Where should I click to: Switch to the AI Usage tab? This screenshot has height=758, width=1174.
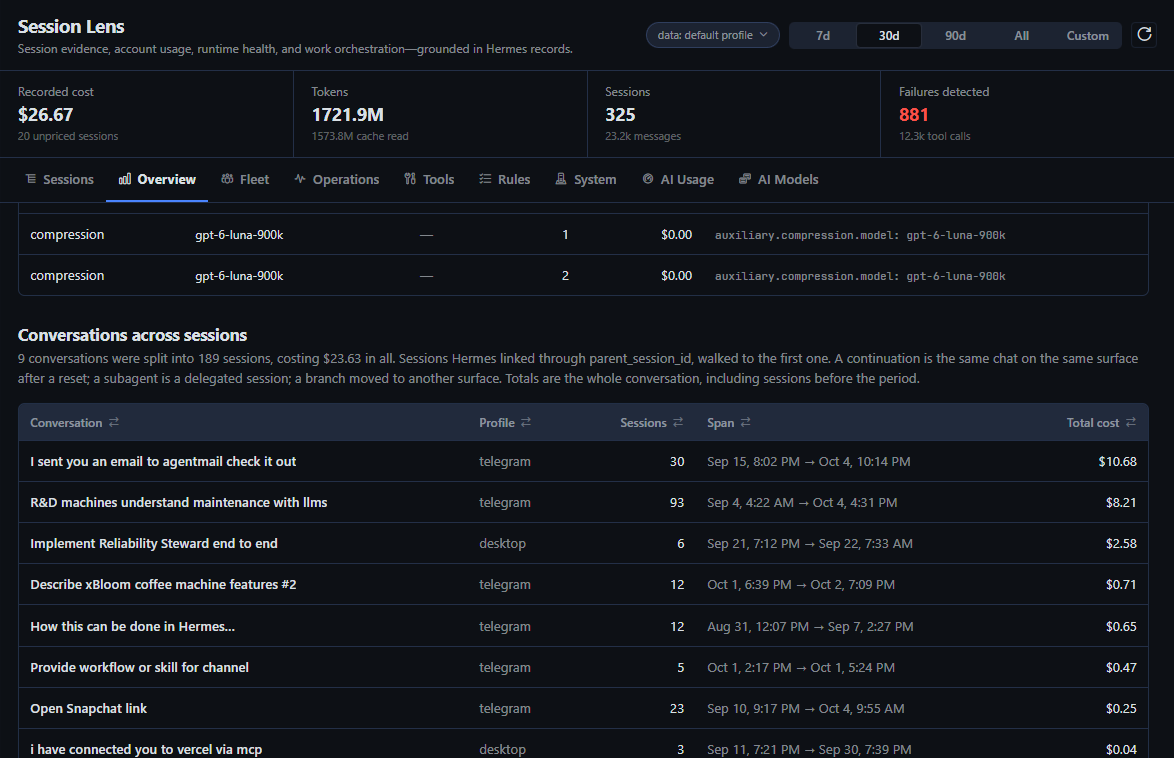pyautogui.click(x=678, y=180)
